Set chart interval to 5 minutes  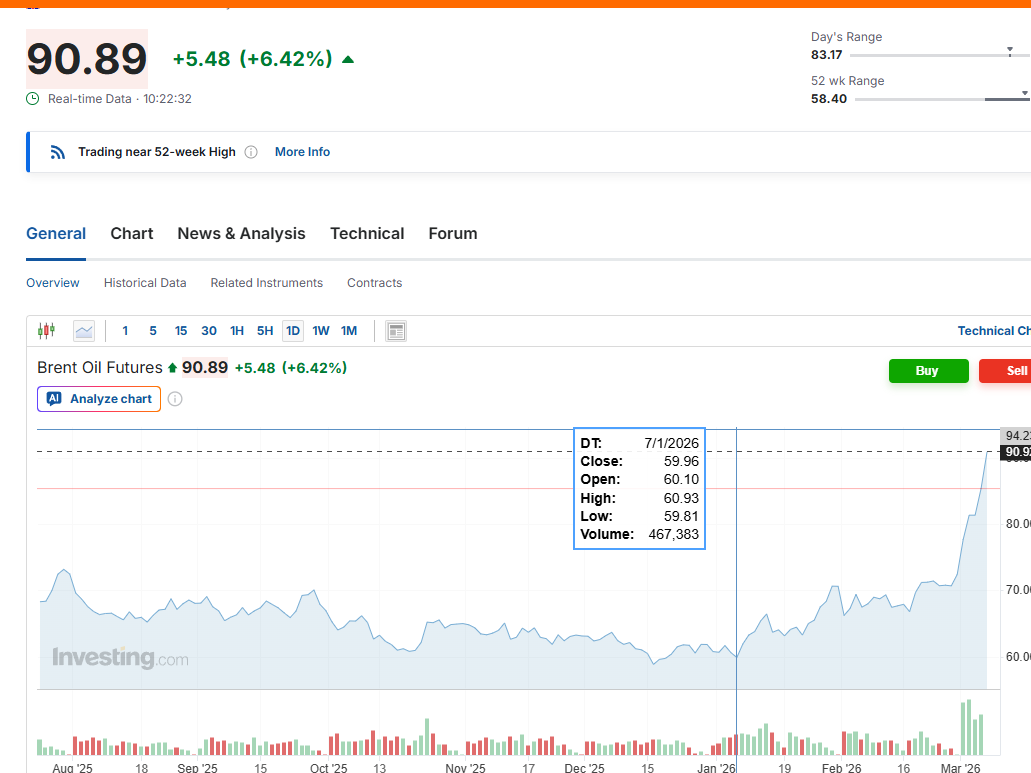pos(153,331)
